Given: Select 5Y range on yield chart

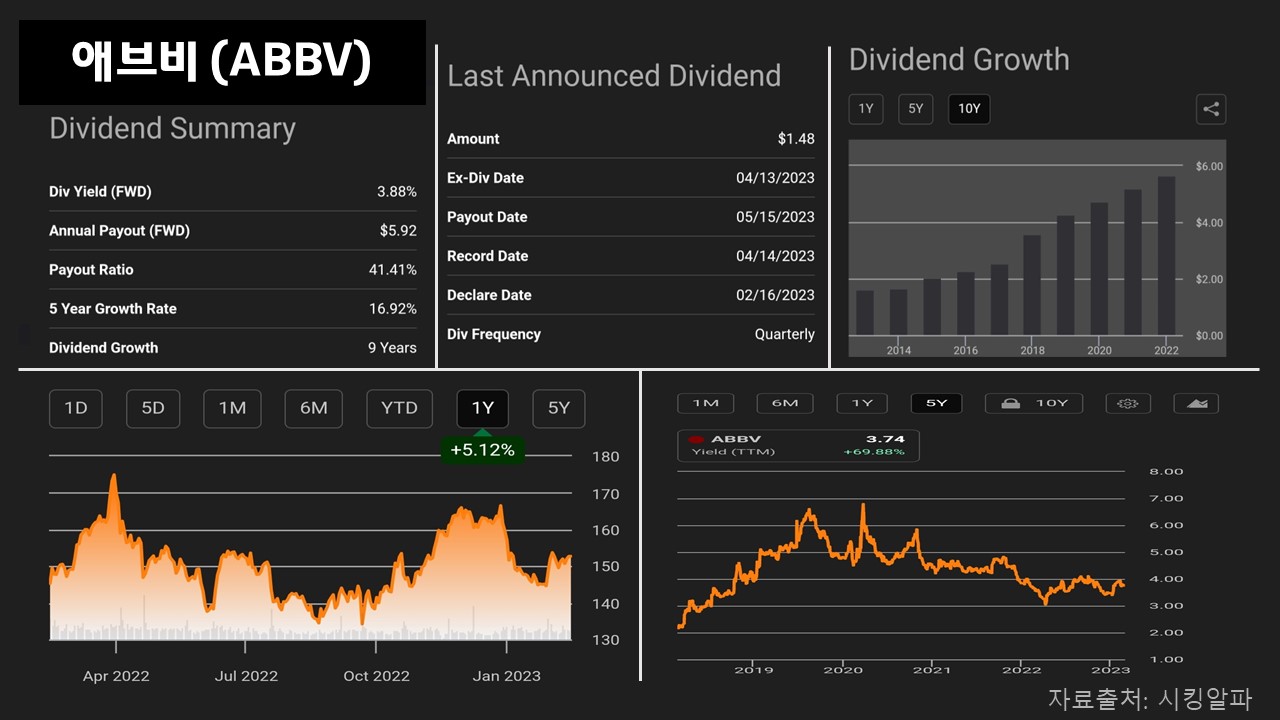Looking at the screenshot, I should click(937, 403).
